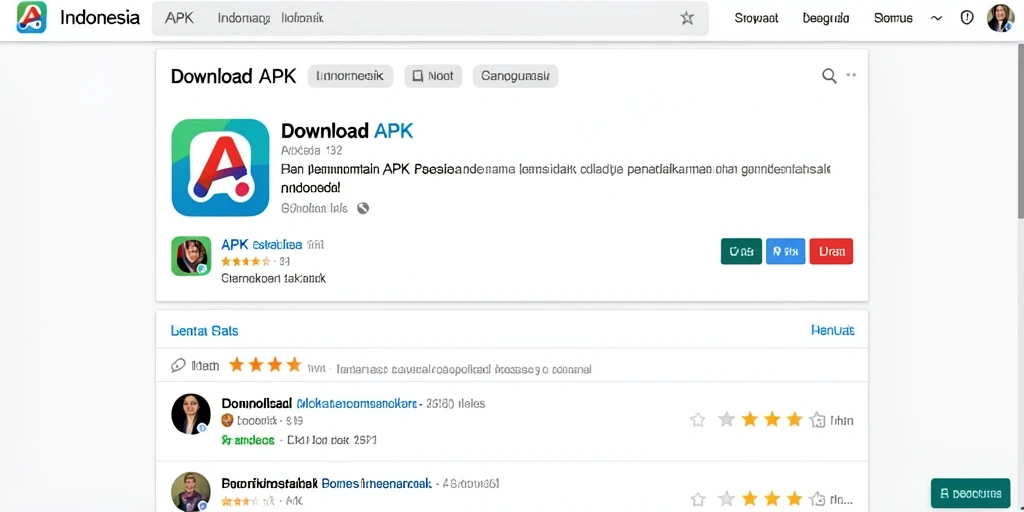Open the Somus header menu
The height and width of the screenshot is (512, 1024).
click(893, 18)
